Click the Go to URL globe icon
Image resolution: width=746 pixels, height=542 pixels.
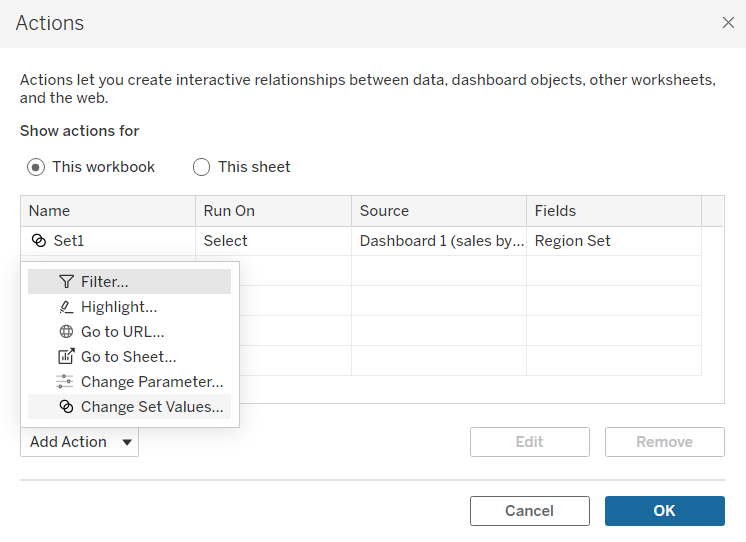coord(66,332)
